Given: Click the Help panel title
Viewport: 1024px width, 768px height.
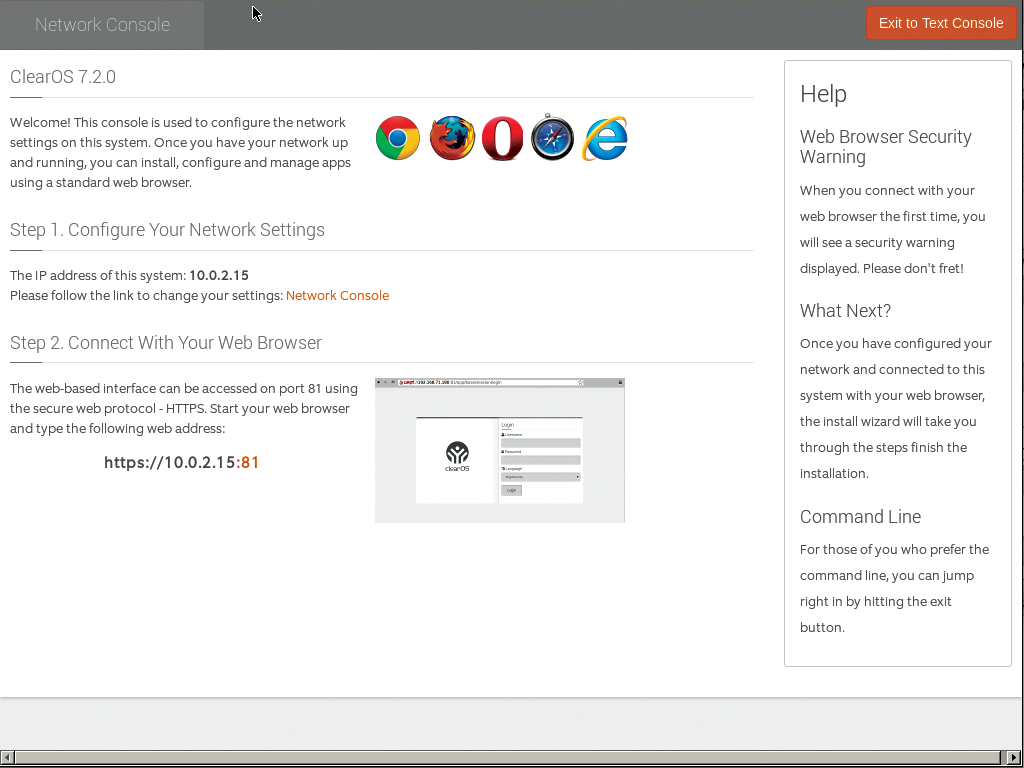Looking at the screenshot, I should tap(823, 94).
